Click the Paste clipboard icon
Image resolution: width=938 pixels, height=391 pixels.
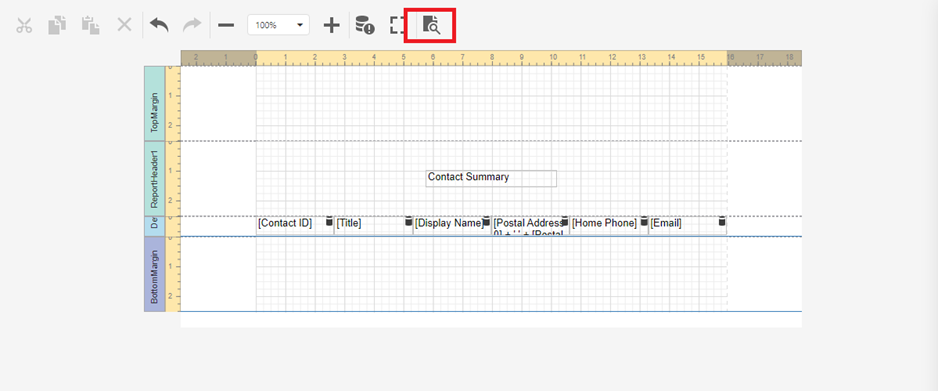(90, 25)
